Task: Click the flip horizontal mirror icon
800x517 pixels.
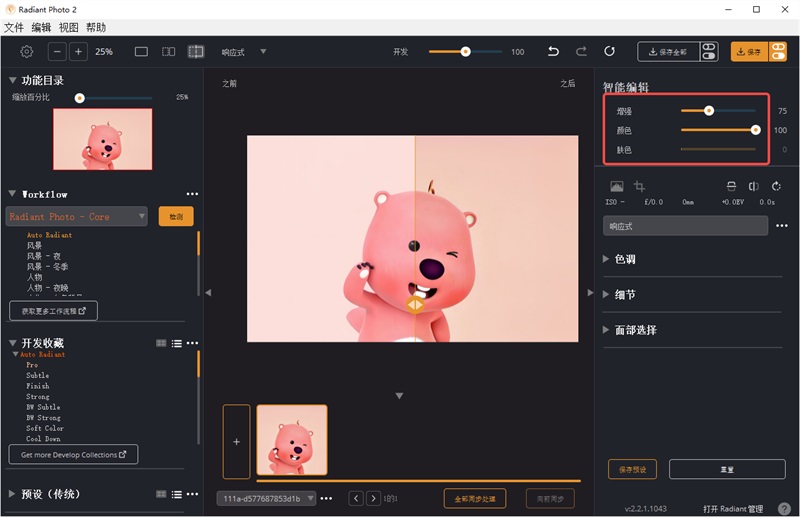Action: [754, 186]
